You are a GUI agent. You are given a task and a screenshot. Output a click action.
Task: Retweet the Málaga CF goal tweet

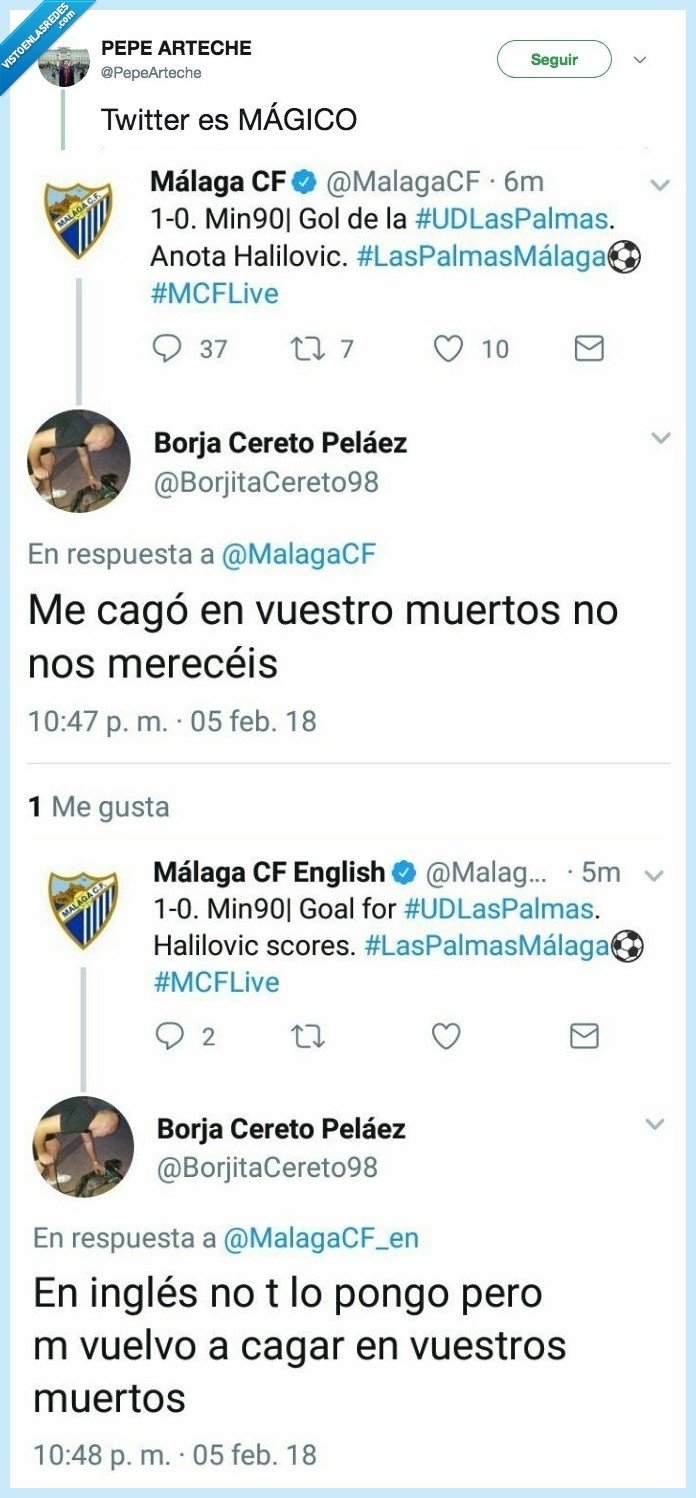310,348
